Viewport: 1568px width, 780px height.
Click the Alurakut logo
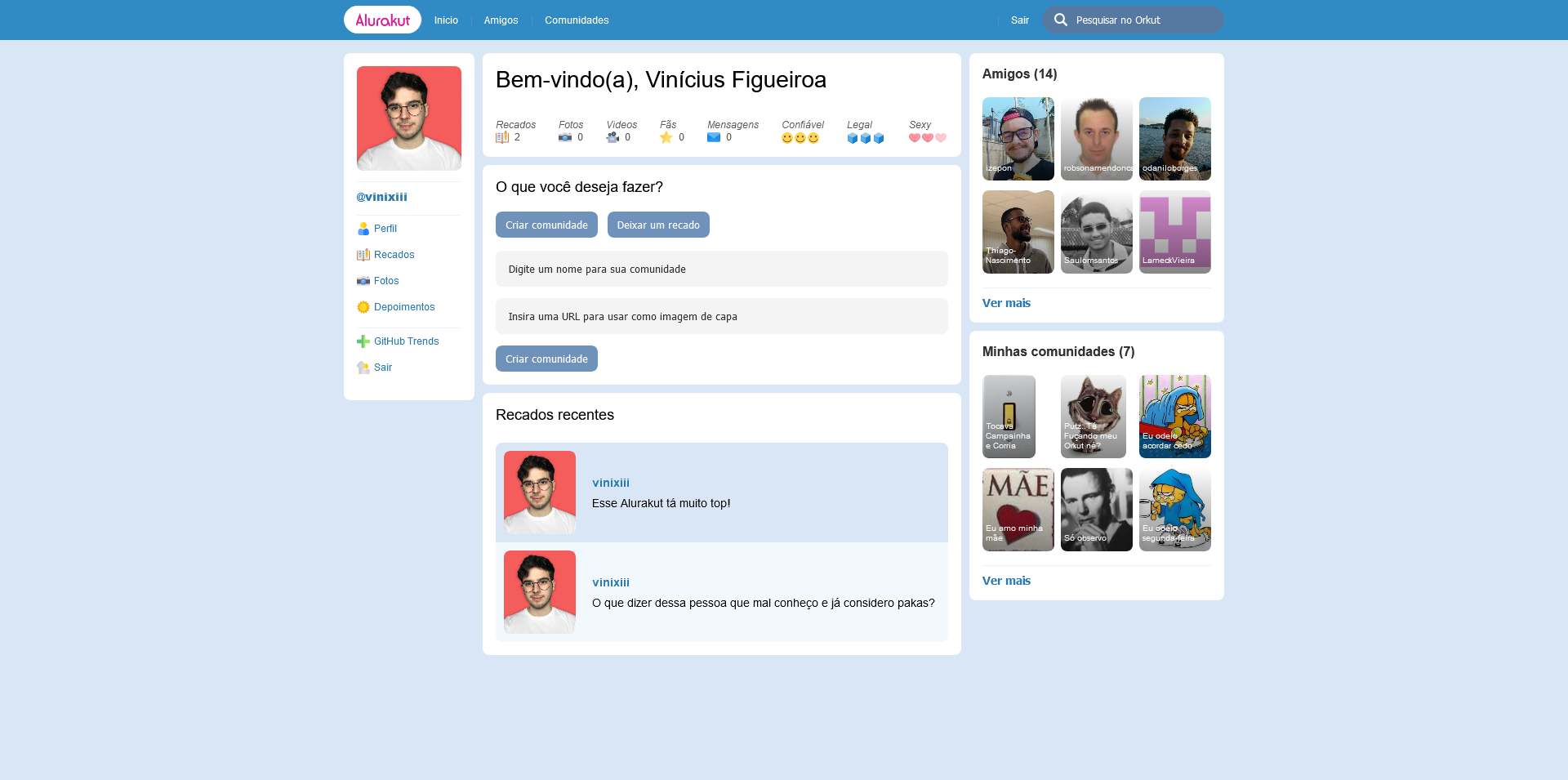[382, 20]
